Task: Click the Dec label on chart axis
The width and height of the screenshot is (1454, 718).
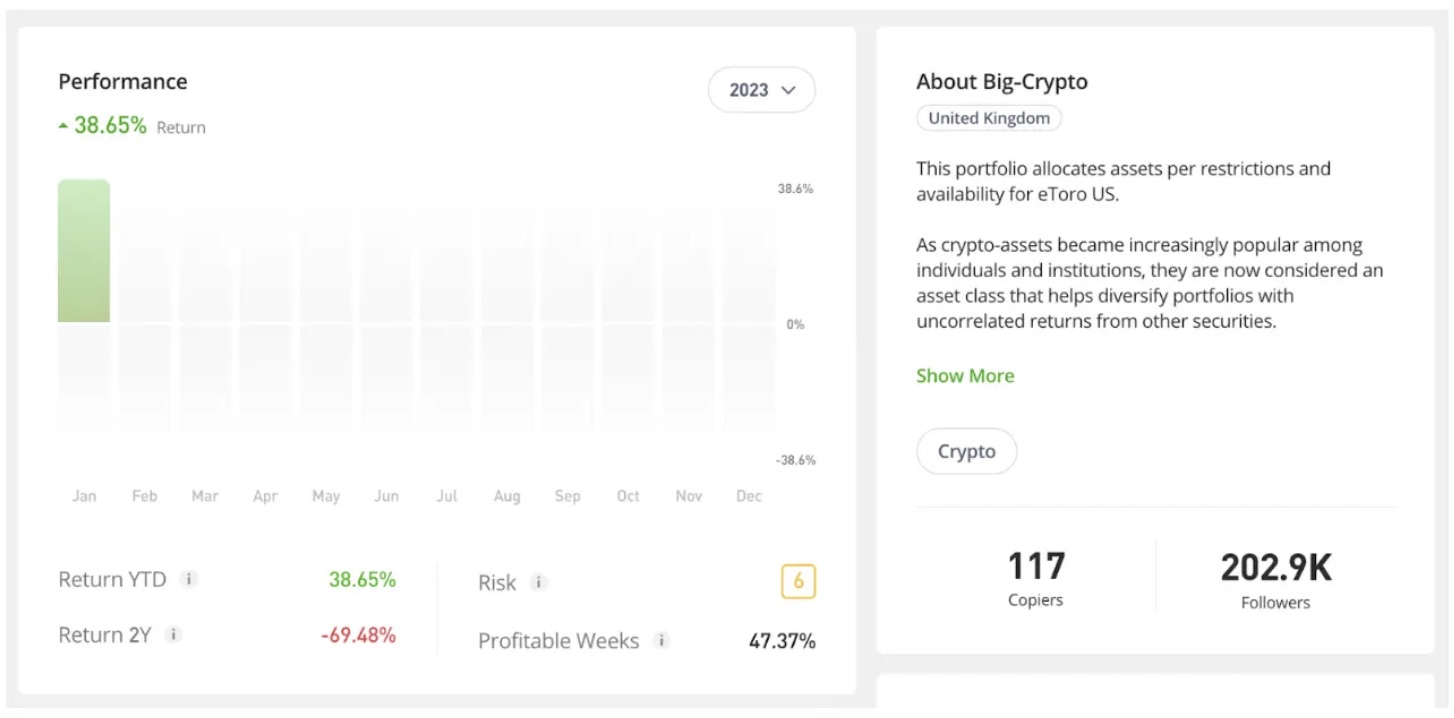Action: coord(749,496)
